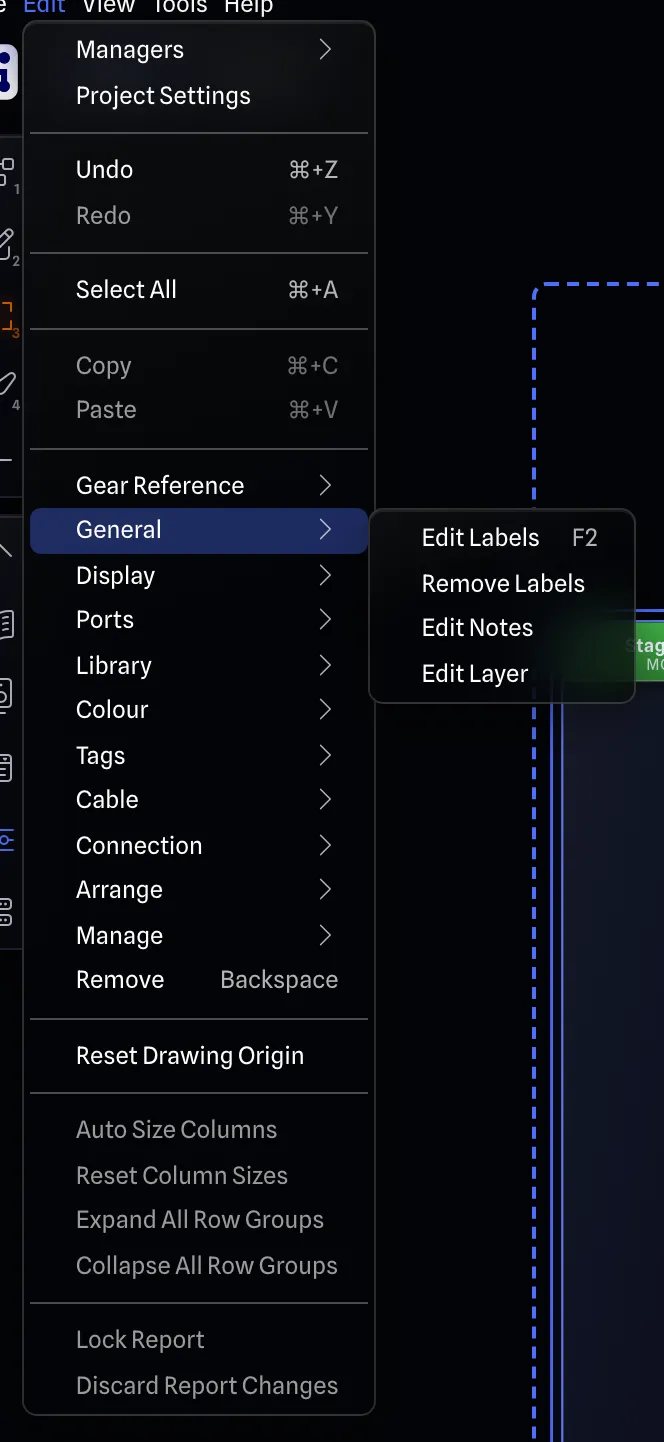Click the Paste menu entry
The image size is (664, 1442).
(x=199, y=410)
